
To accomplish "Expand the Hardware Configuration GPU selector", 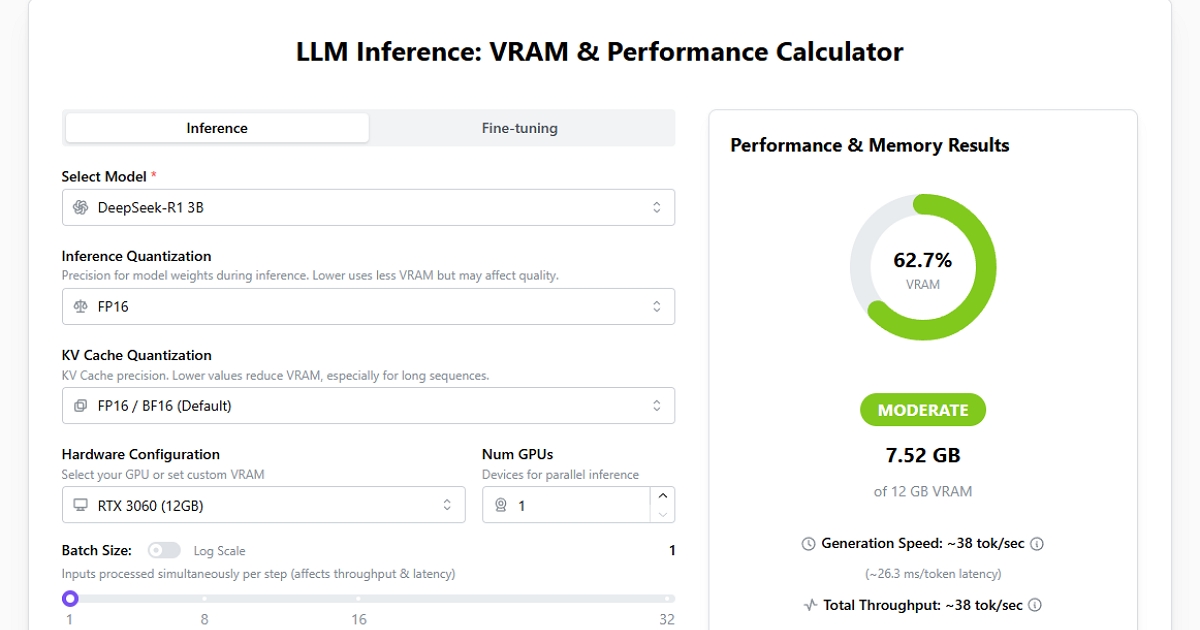I will pyautogui.click(x=264, y=505).
